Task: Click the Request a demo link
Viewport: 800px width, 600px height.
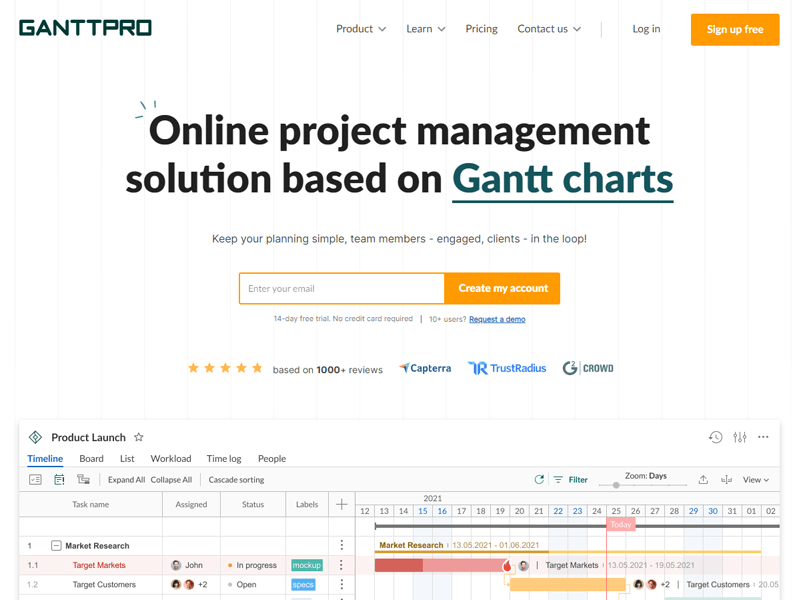Action: [x=497, y=319]
